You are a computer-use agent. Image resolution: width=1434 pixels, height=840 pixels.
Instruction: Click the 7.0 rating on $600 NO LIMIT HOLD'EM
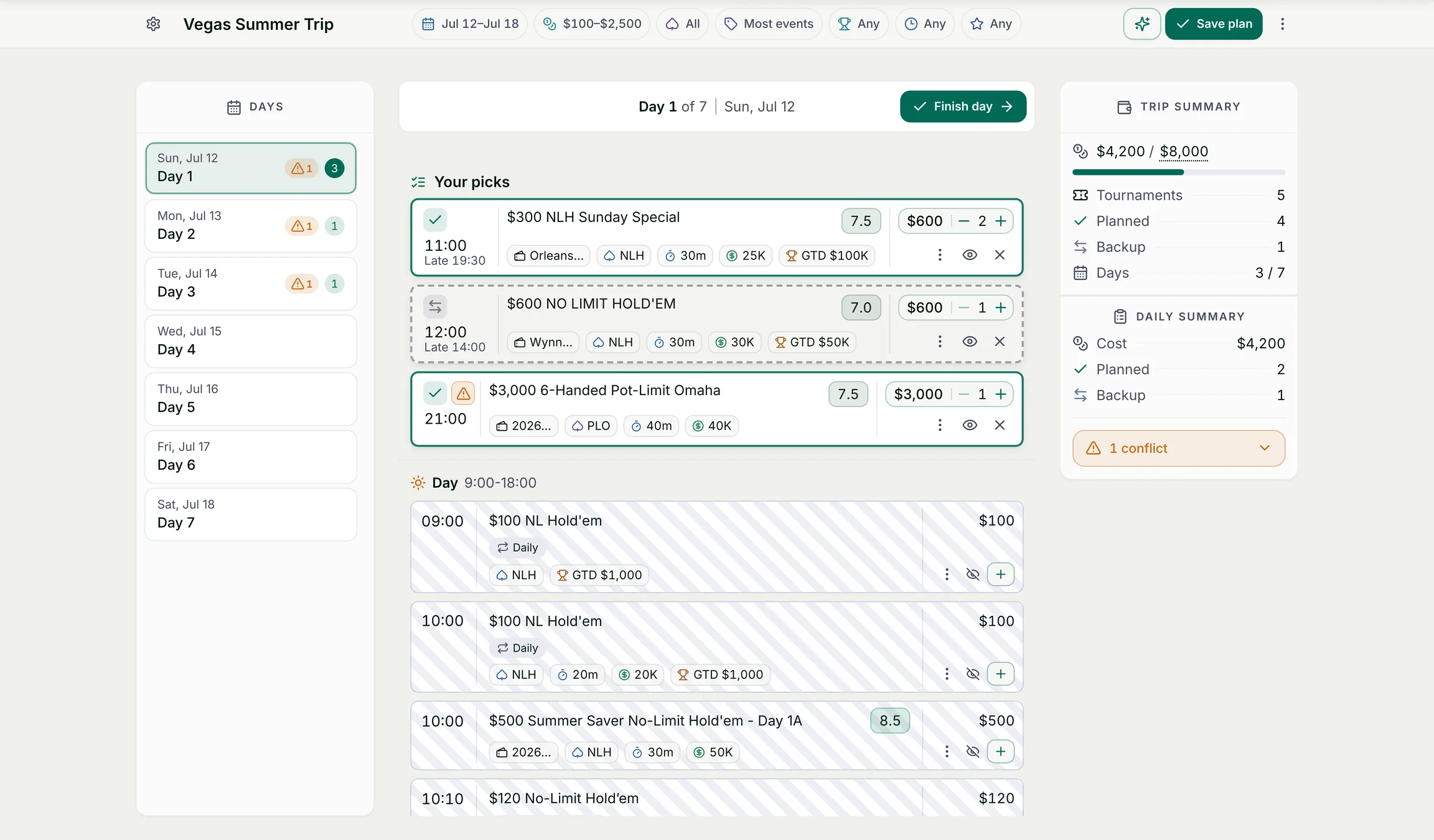click(x=861, y=307)
